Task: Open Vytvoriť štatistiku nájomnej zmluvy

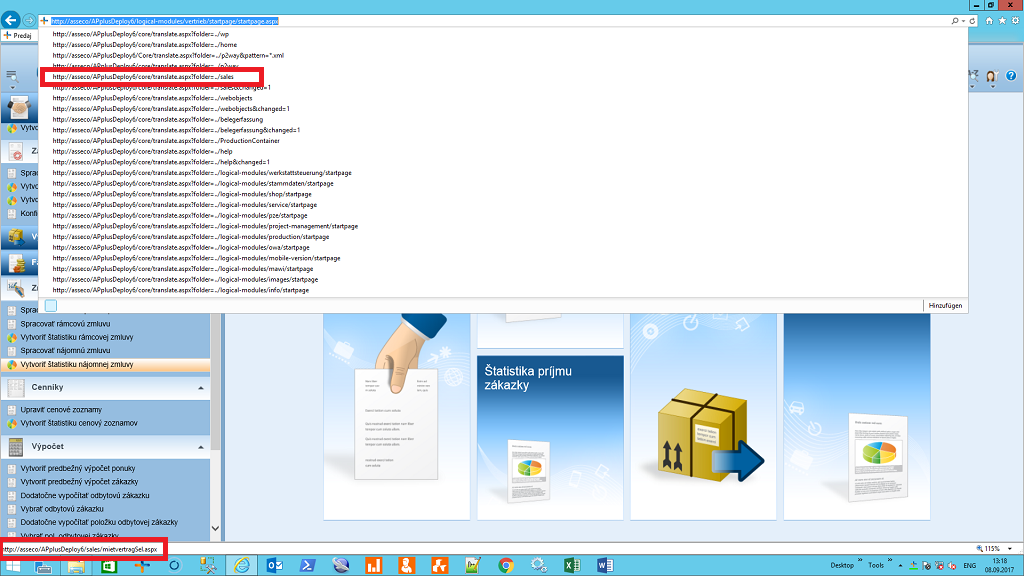Action: pos(76,364)
